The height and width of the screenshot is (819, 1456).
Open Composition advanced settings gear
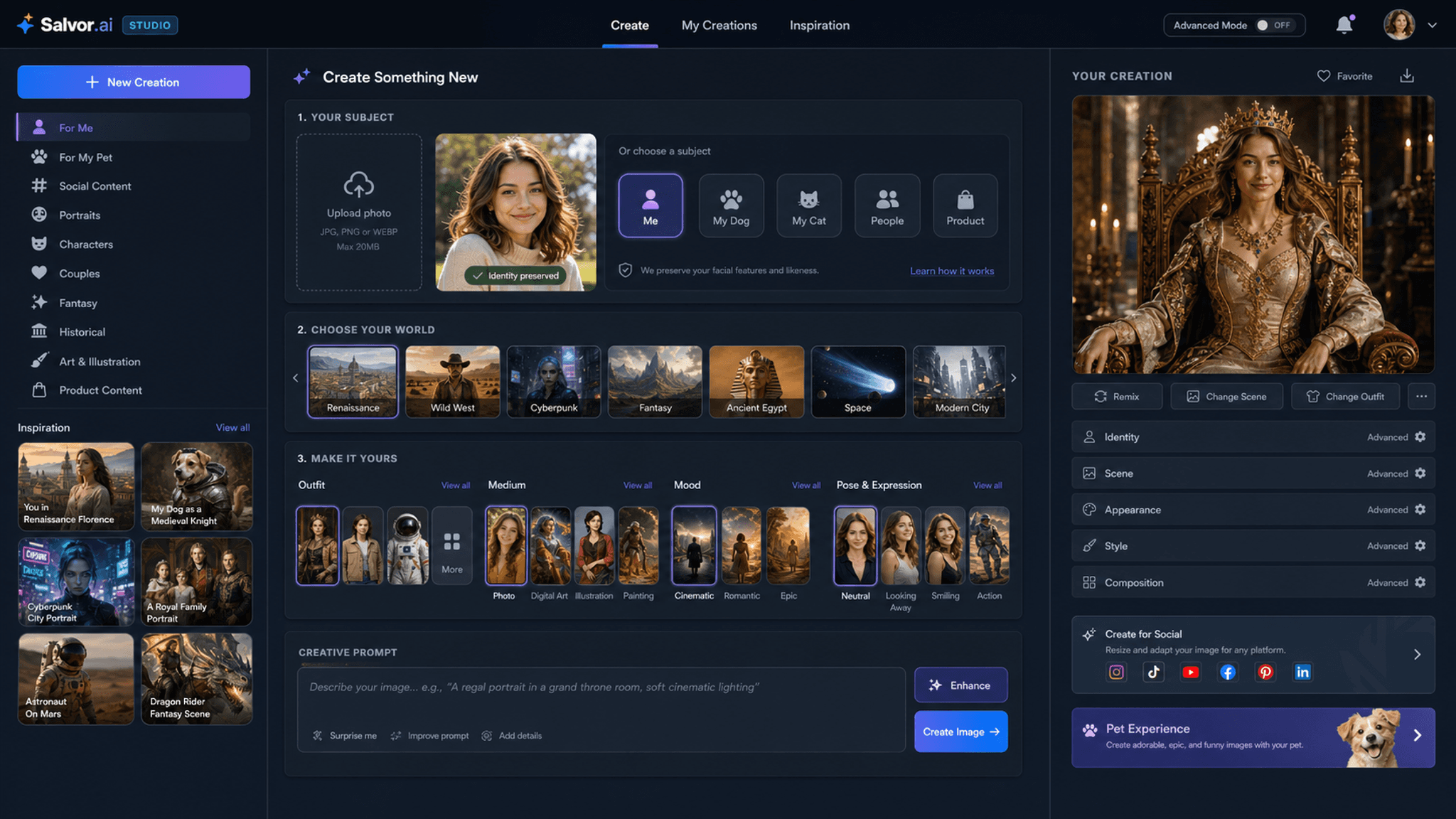(x=1420, y=582)
